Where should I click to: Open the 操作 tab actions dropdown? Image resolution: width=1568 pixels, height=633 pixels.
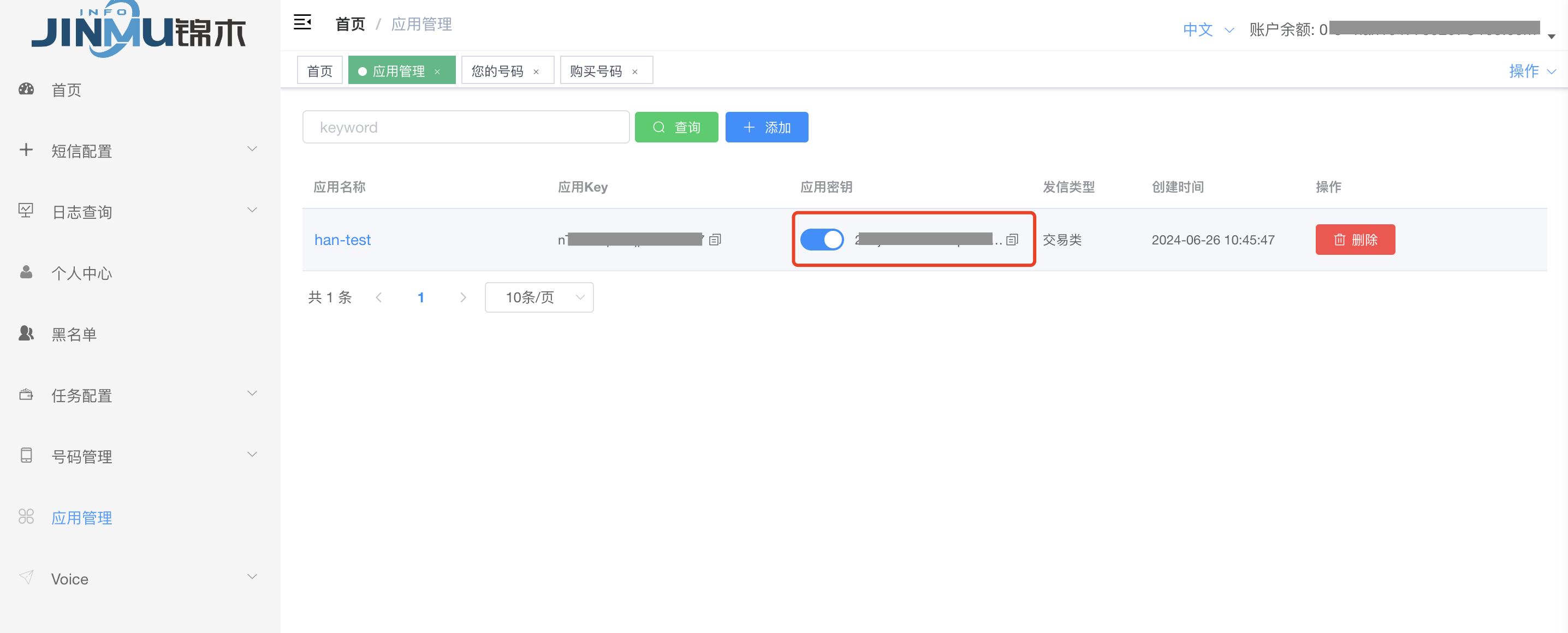click(1533, 71)
